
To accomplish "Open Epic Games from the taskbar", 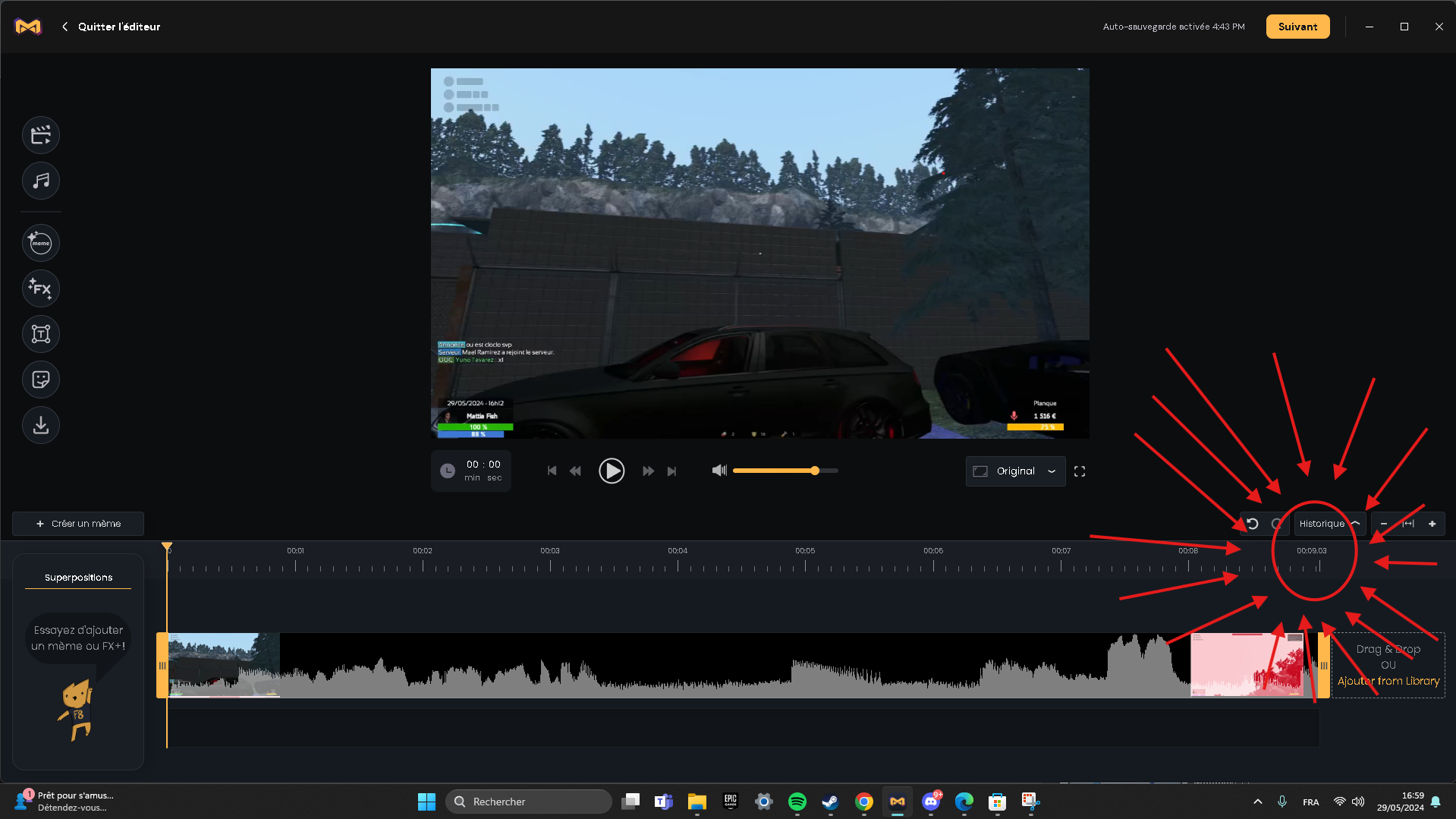I will pyautogui.click(x=731, y=802).
